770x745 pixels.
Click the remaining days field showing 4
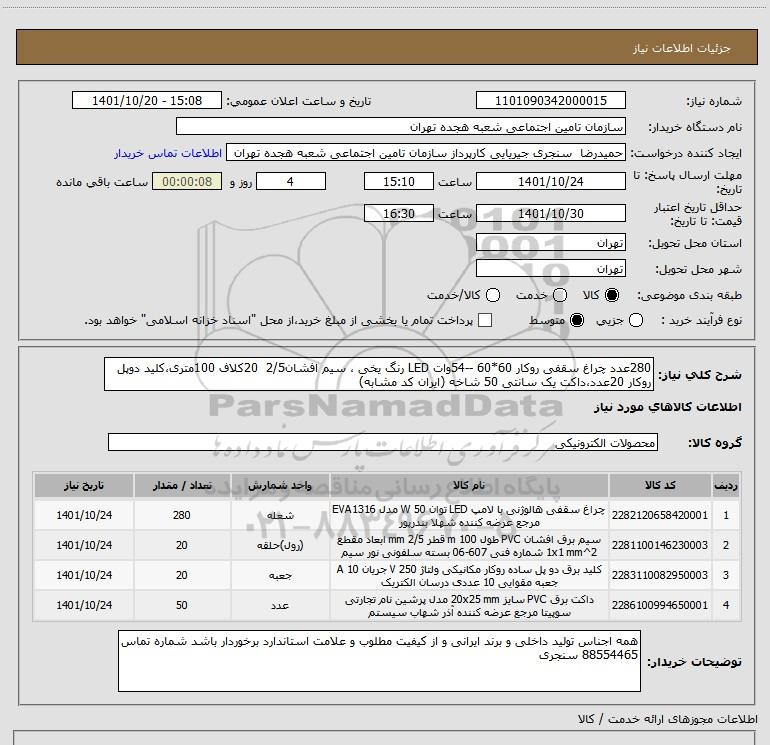pos(291,181)
